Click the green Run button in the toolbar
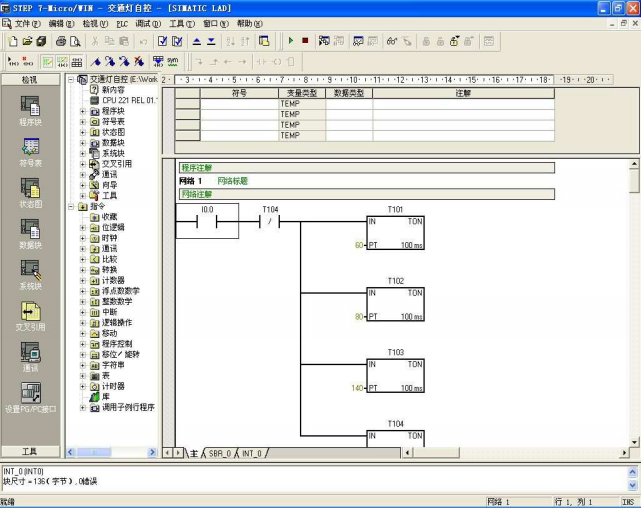Viewport: 642px width, 509px height. 290,41
